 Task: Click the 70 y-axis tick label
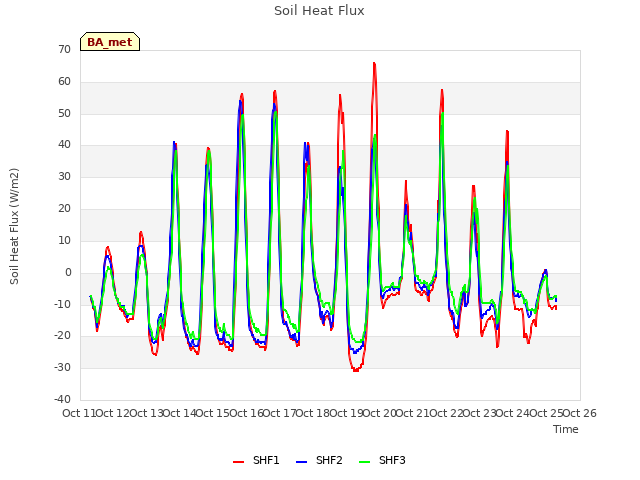click(64, 50)
